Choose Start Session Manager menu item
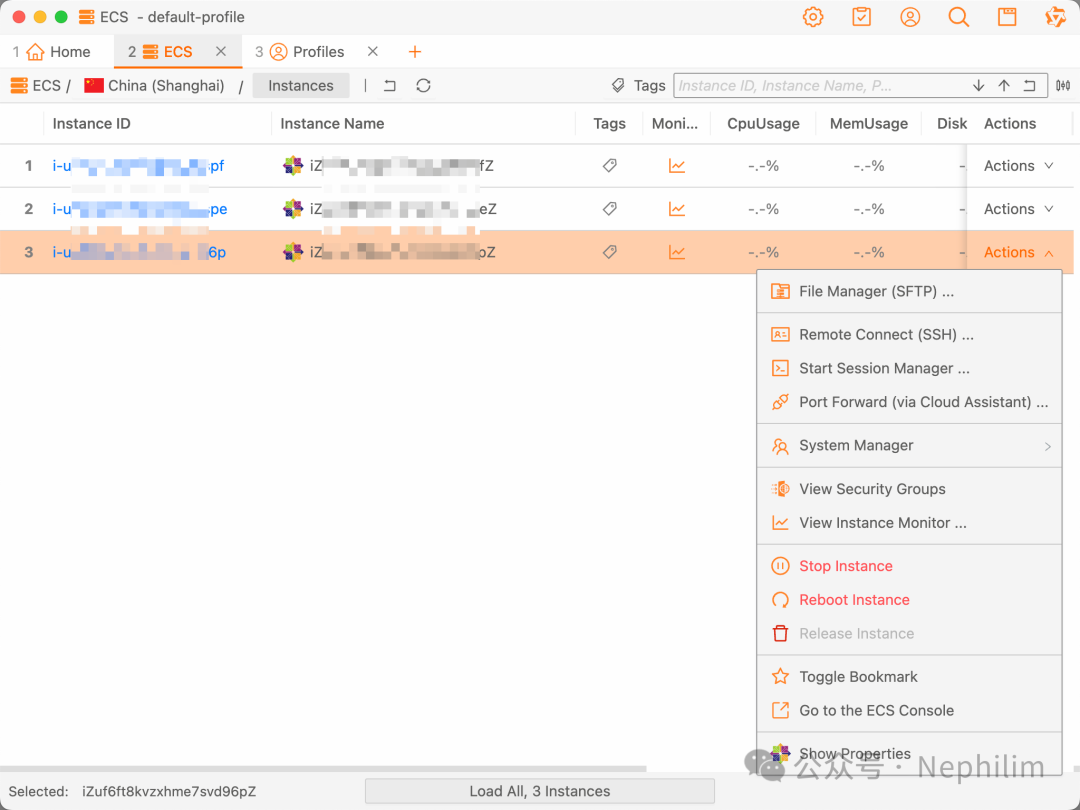The height and width of the screenshot is (810, 1080). click(909, 368)
